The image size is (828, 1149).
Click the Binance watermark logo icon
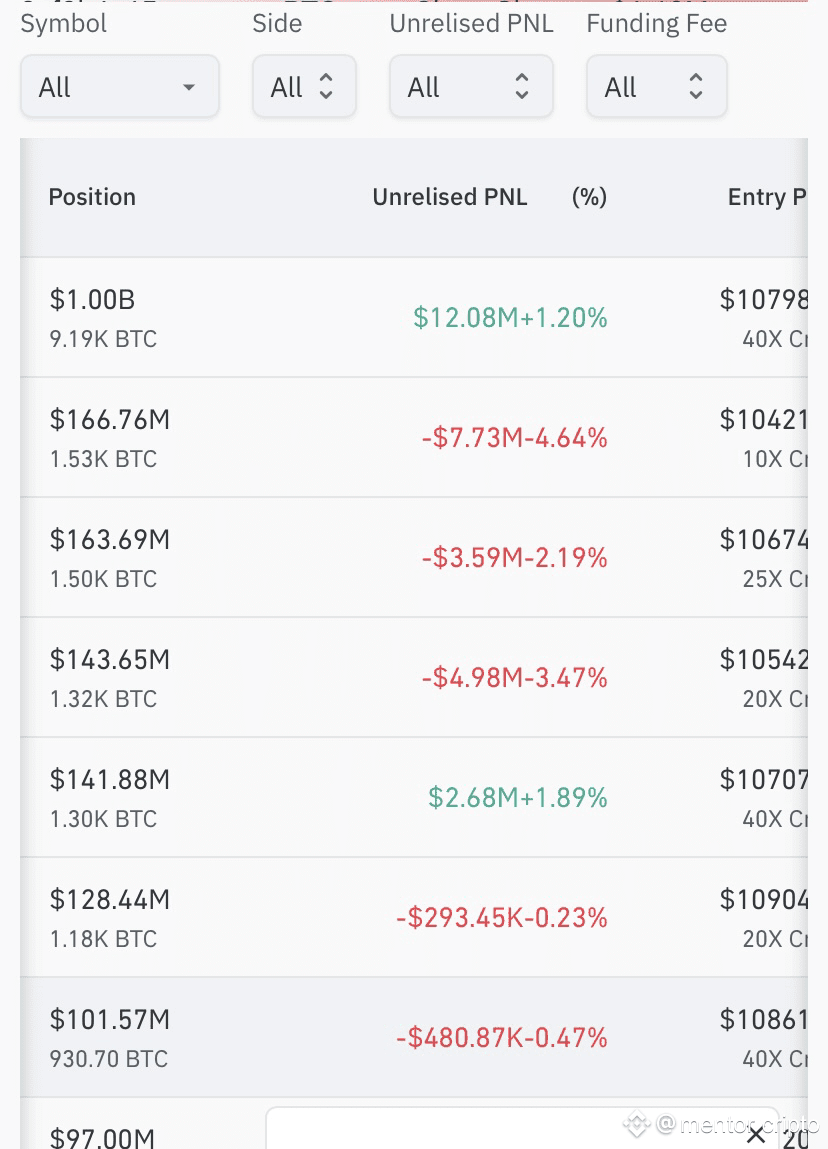click(x=636, y=1123)
